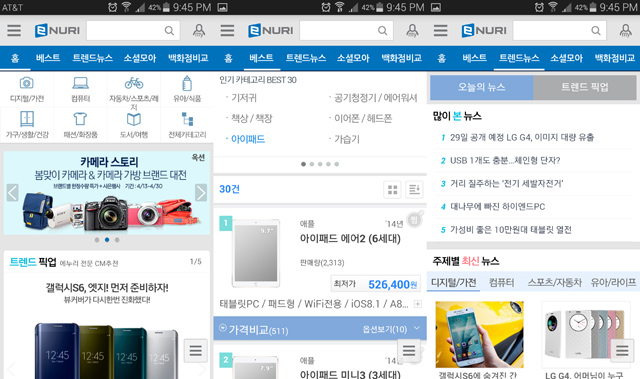Screen dimensions: 640x379
Task: Read news item 5 about 10만원대 태블릿
Action: [511, 230]
